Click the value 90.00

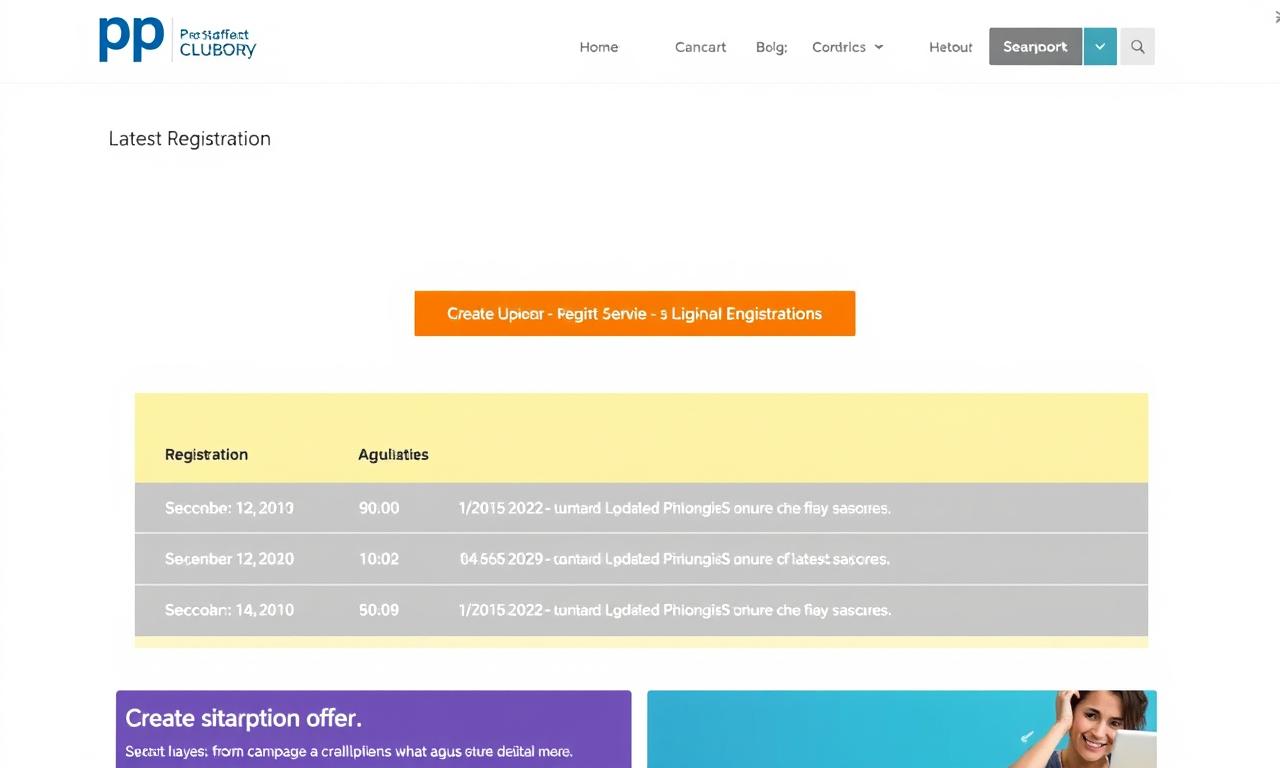pyautogui.click(x=379, y=508)
